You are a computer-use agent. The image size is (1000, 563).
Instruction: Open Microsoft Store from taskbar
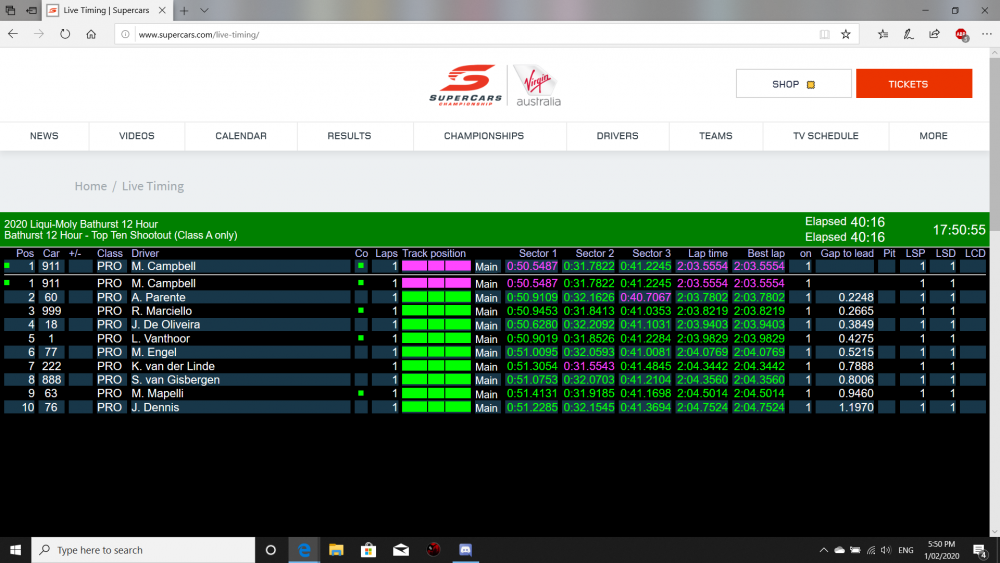coord(368,550)
